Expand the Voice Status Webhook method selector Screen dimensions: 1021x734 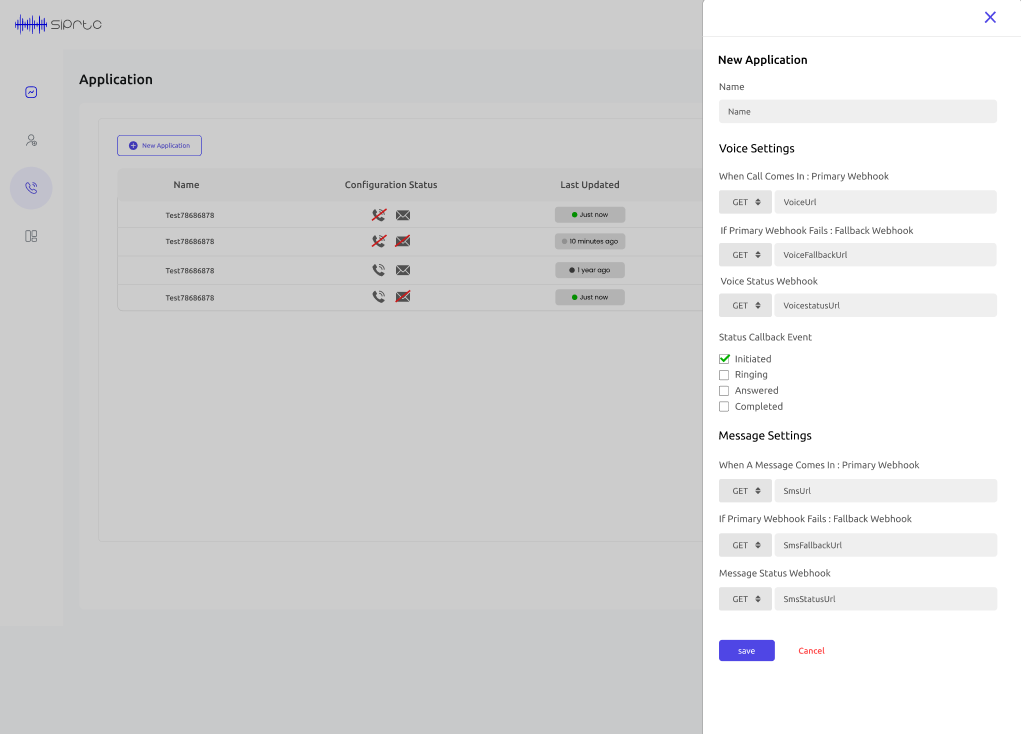744,304
